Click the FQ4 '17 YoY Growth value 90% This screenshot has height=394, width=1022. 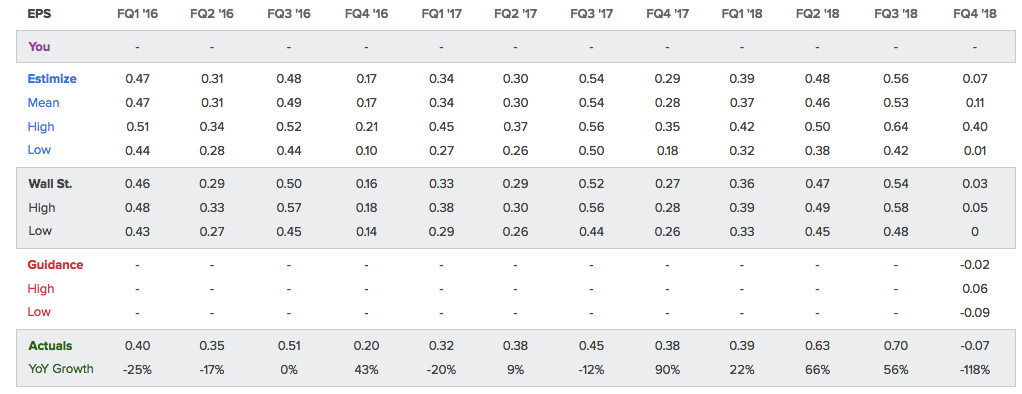pyautogui.click(x=667, y=369)
